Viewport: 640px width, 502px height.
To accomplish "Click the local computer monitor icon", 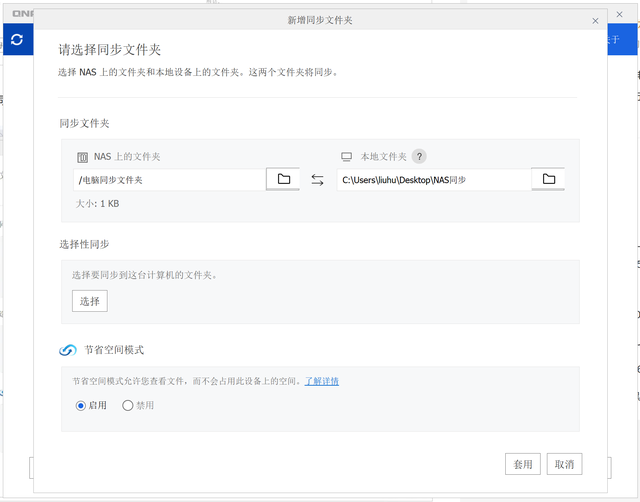I will (347, 157).
